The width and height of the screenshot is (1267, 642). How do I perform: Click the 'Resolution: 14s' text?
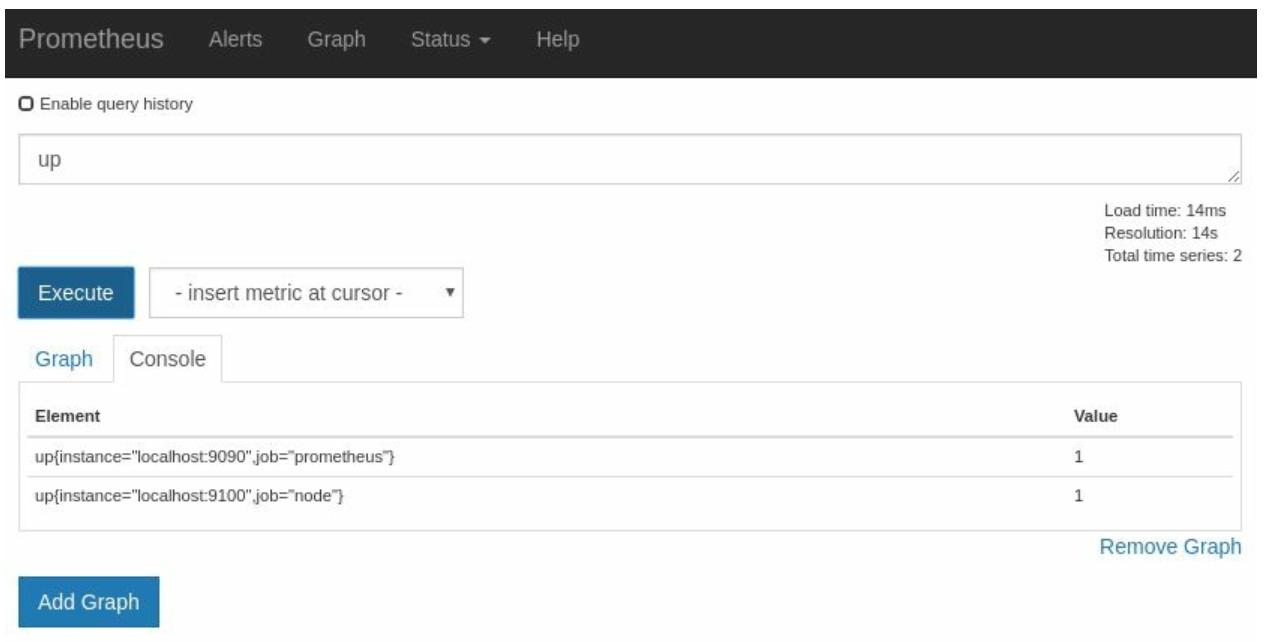tap(1161, 233)
